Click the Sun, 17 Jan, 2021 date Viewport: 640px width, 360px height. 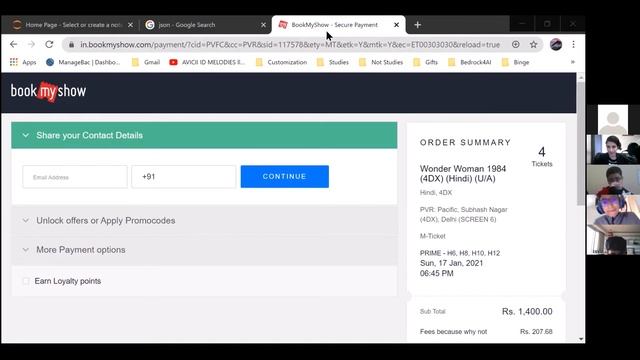pyautogui.click(x=451, y=263)
